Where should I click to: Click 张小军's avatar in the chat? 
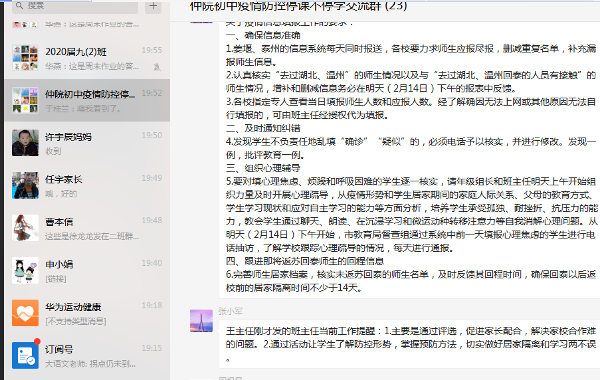201,321
